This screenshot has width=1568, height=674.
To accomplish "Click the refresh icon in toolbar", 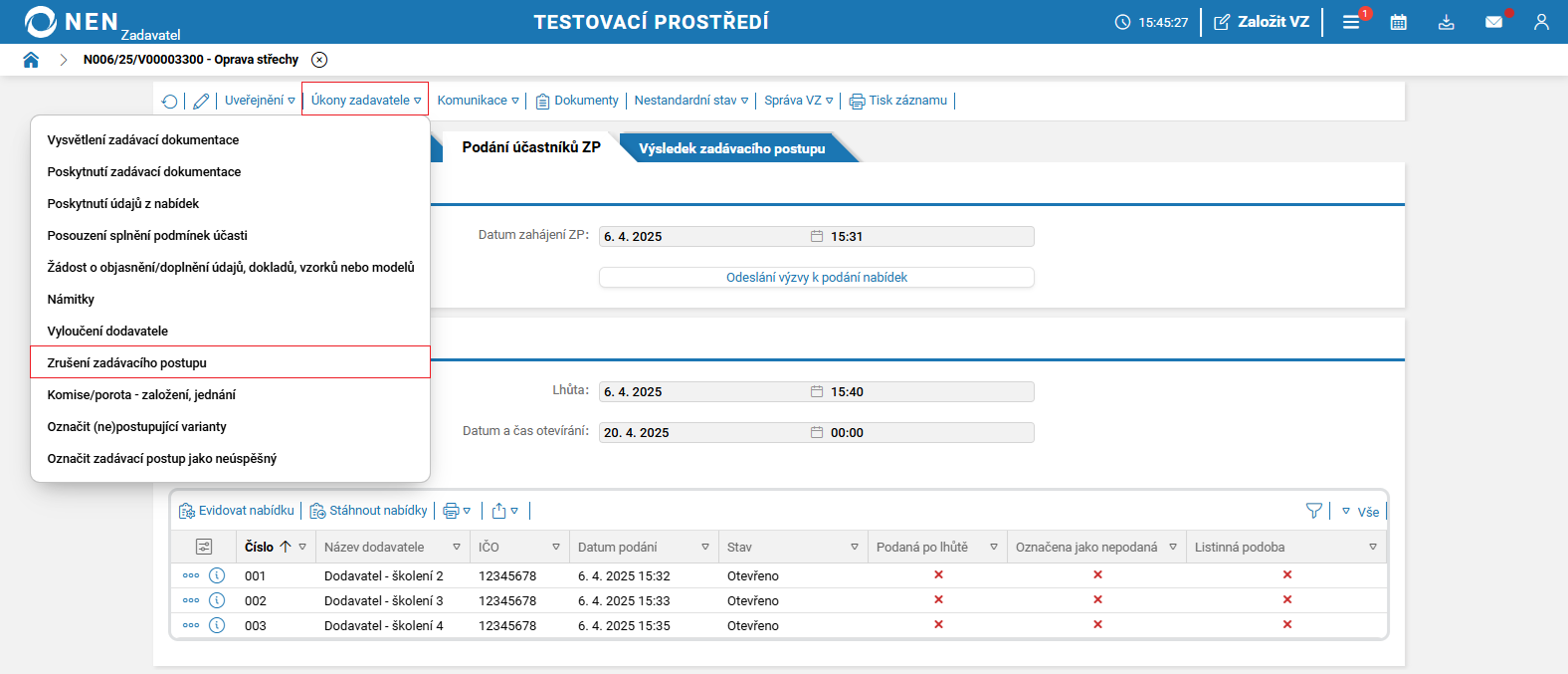I will (170, 101).
